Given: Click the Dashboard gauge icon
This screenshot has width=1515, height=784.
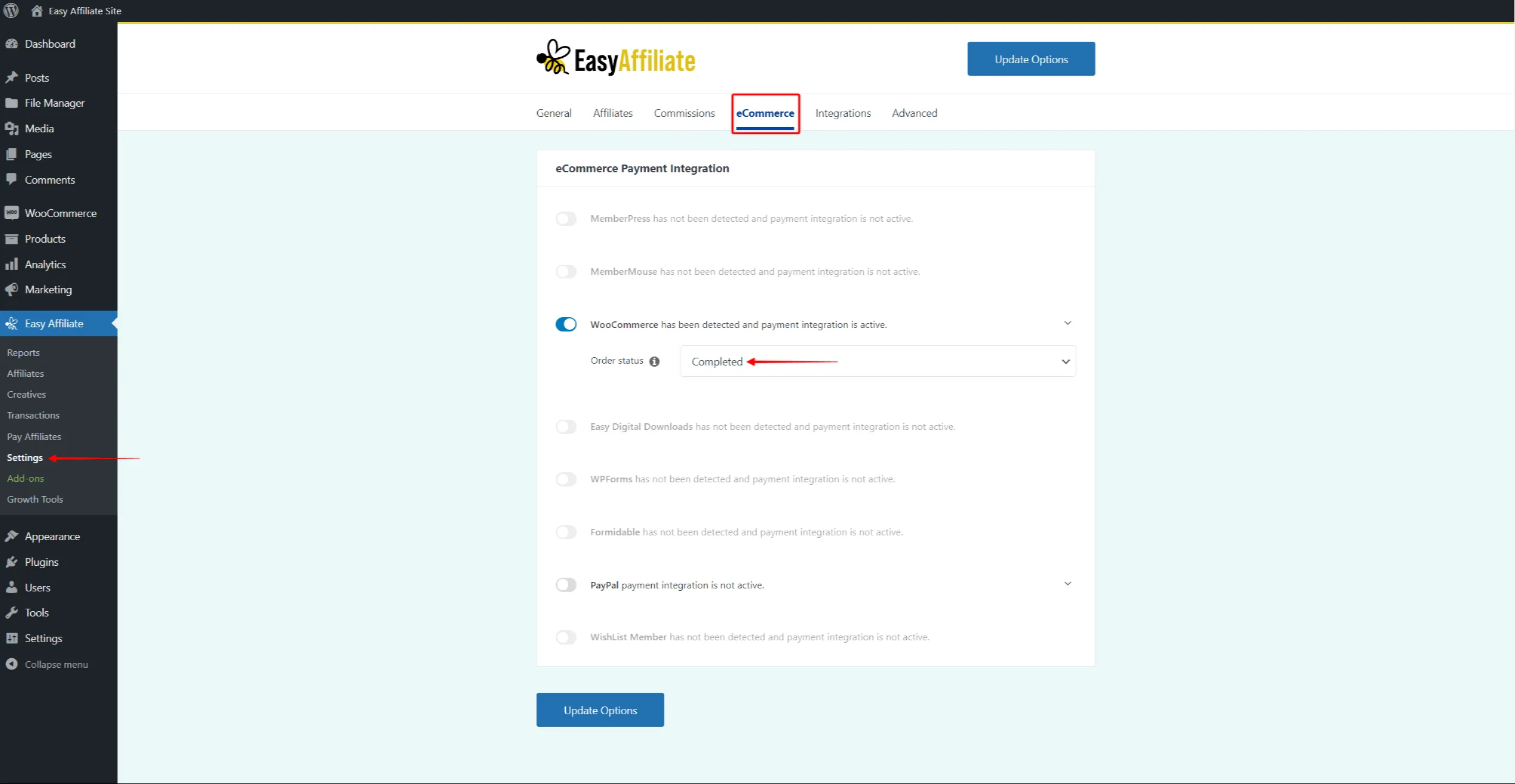Looking at the screenshot, I should 11,44.
